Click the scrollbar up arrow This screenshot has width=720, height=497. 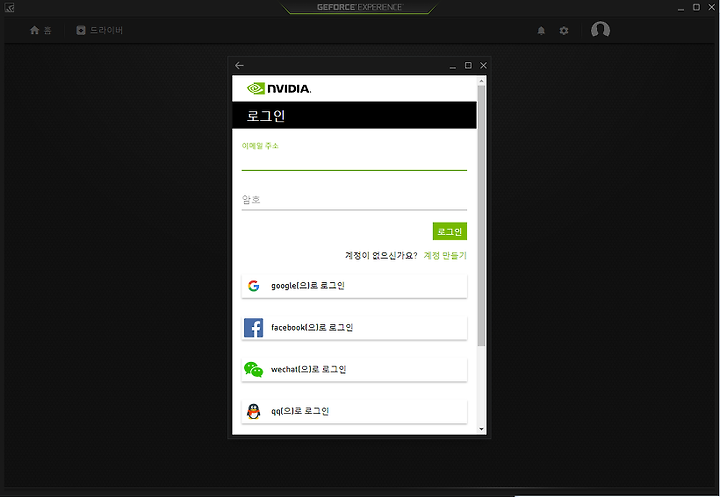point(481,81)
